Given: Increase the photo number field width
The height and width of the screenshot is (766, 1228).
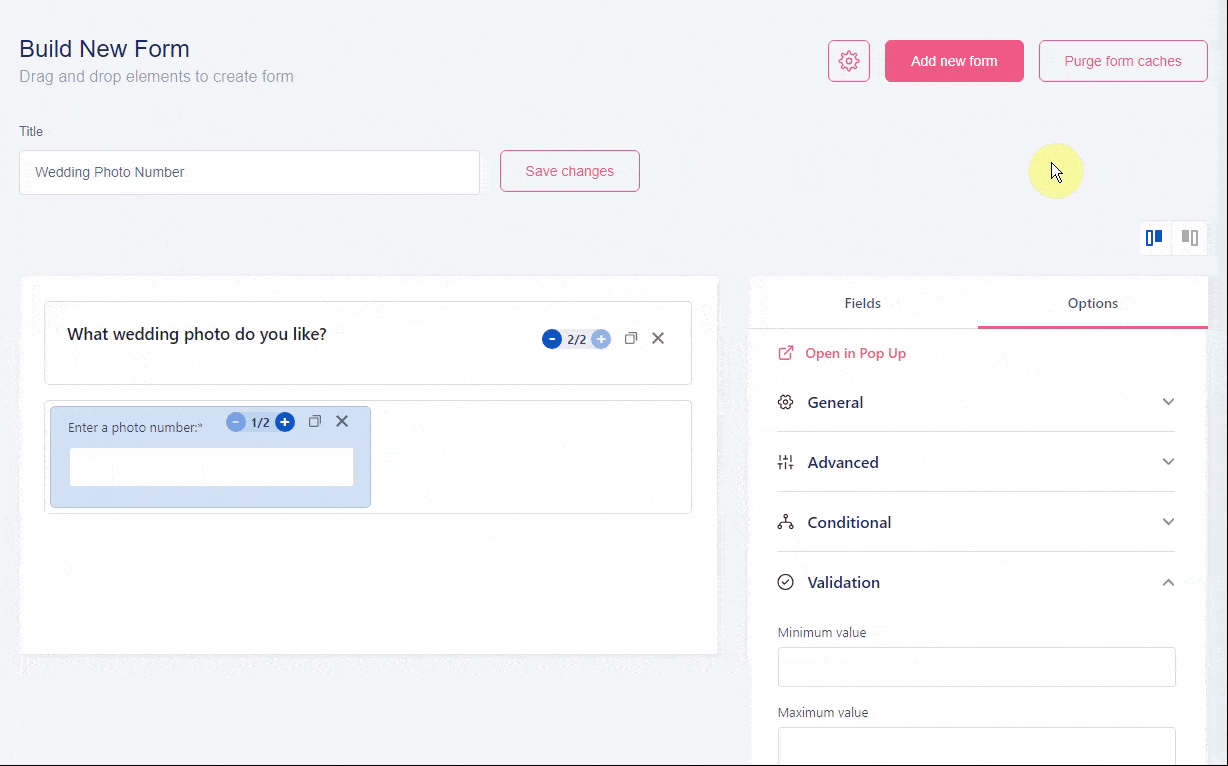Looking at the screenshot, I should coord(285,422).
